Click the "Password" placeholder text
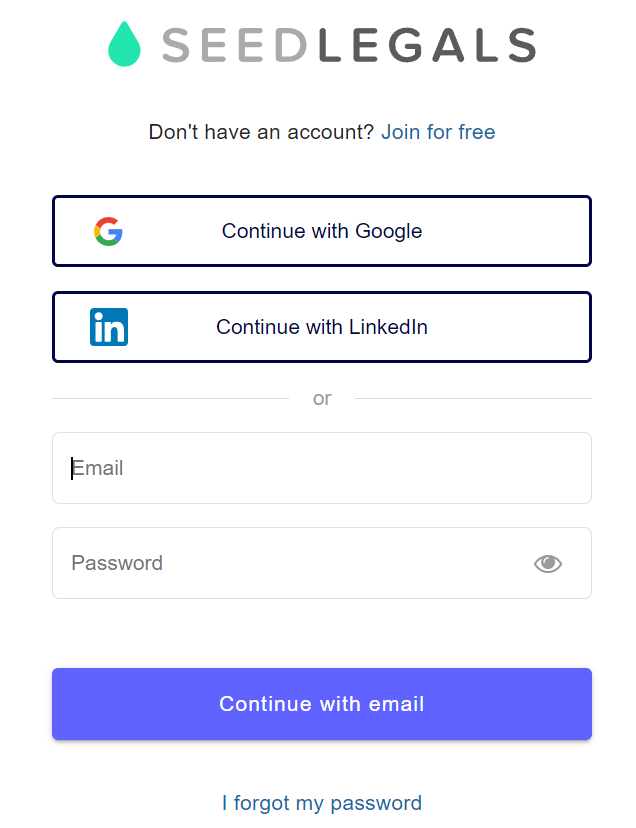Image resolution: width=636 pixels, height=828 pixels. pyautogui.click(x=117, y=563)
